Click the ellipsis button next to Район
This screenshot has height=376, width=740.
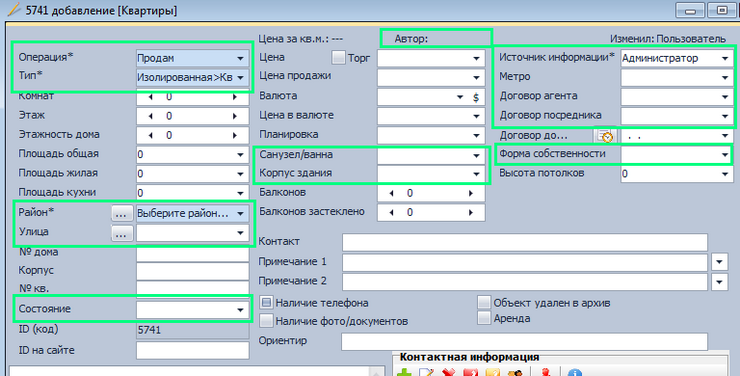point(121,214)
